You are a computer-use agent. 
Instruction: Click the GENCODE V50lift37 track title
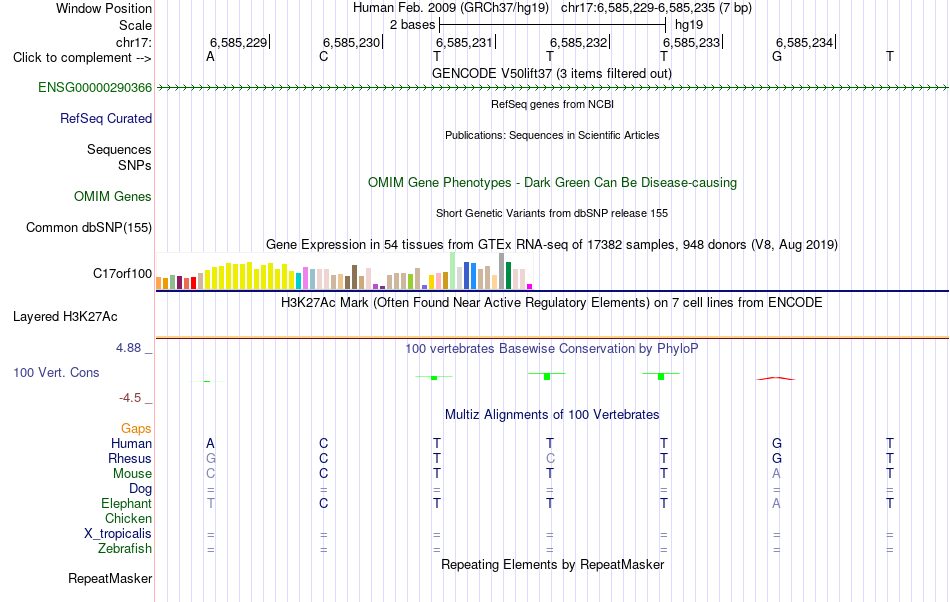click(x=552, y=73)
